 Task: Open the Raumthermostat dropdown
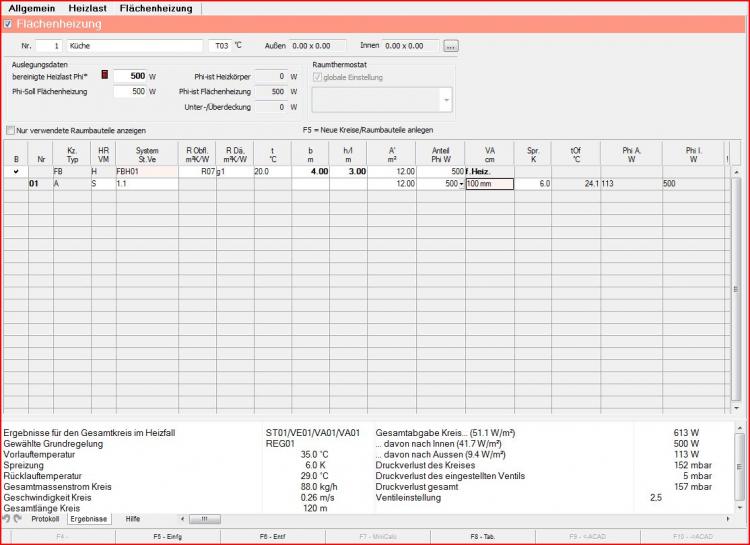pos(446,100)
